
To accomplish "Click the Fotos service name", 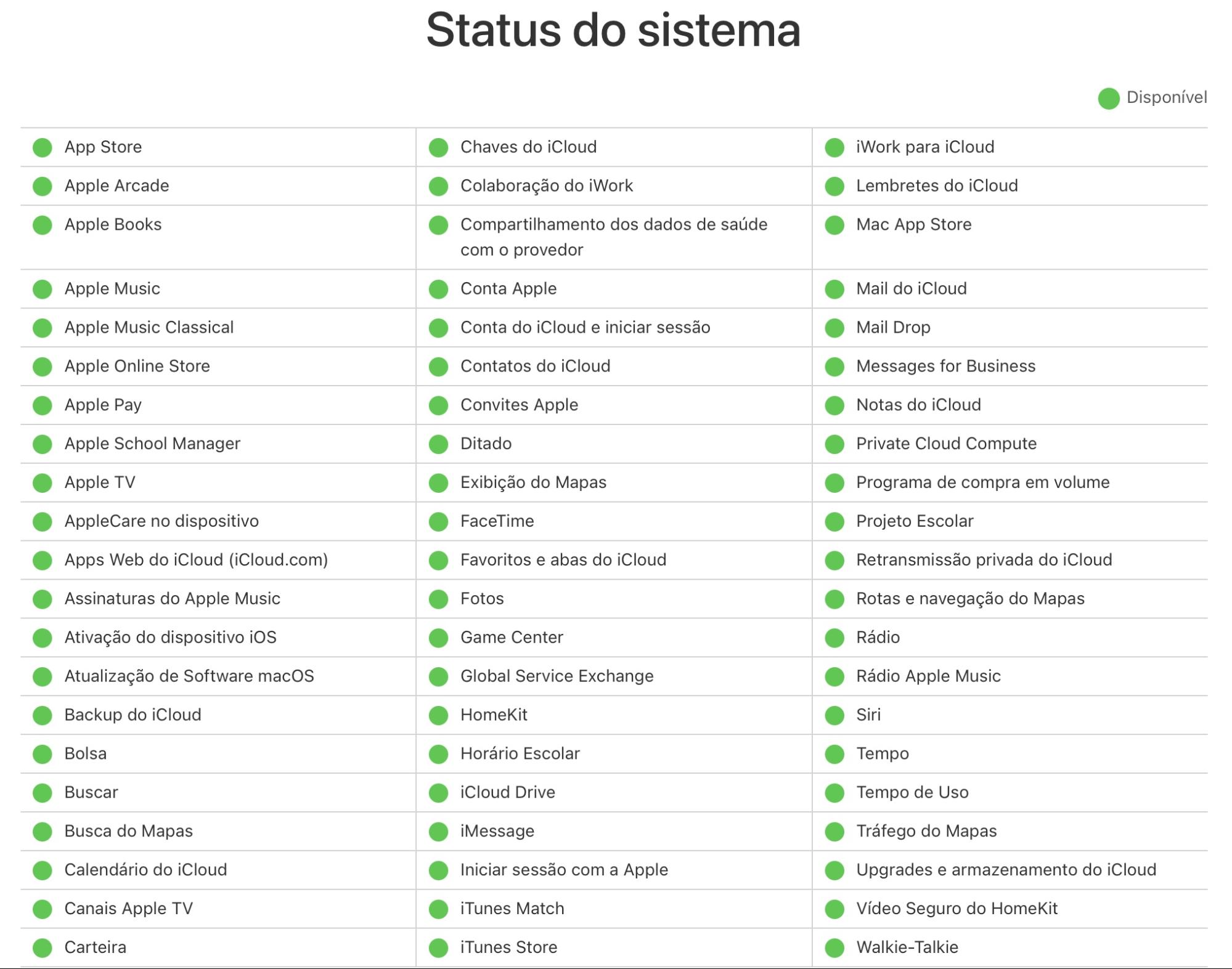I will (481, 598).
